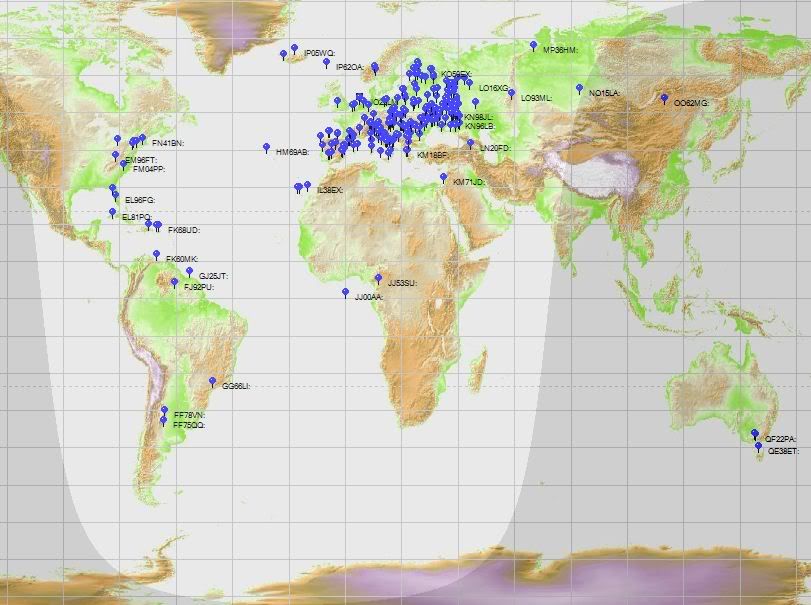
Task: Click the NO15LA map pin
Action: click(x=579, y=88)
